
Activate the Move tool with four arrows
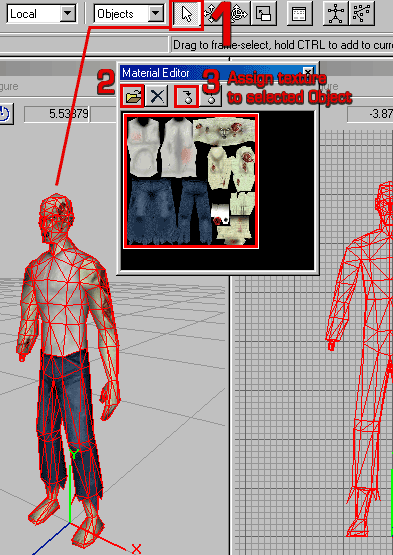[x=211, y=14]
